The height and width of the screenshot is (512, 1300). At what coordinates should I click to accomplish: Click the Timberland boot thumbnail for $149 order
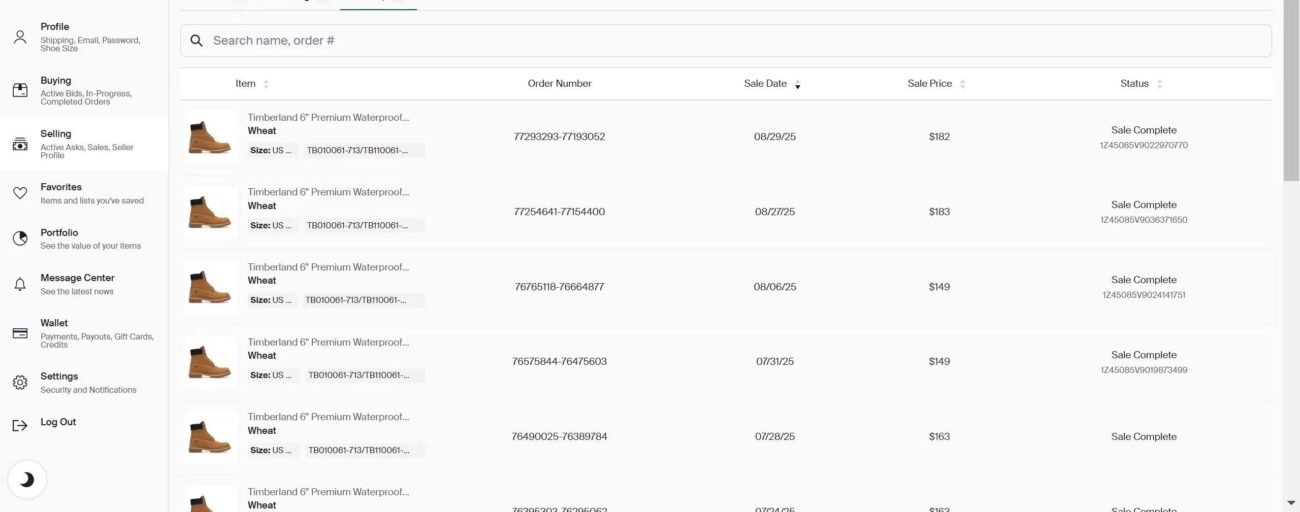point(210,287)
